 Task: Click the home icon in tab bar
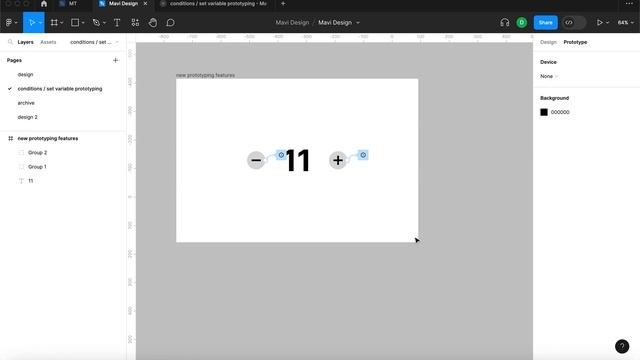44,4
